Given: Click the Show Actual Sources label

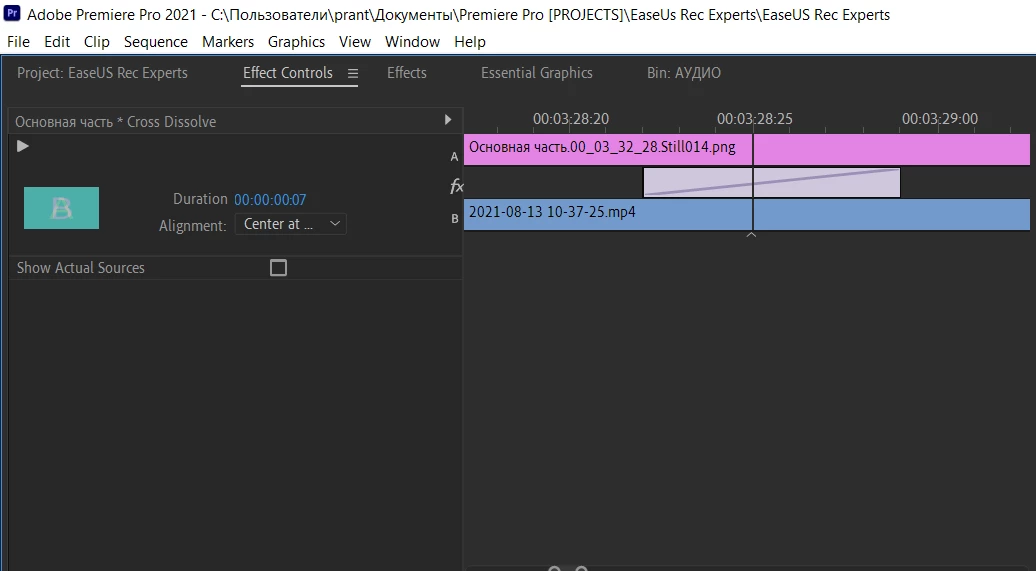Looking at the screenshot, I should point(81,268).
